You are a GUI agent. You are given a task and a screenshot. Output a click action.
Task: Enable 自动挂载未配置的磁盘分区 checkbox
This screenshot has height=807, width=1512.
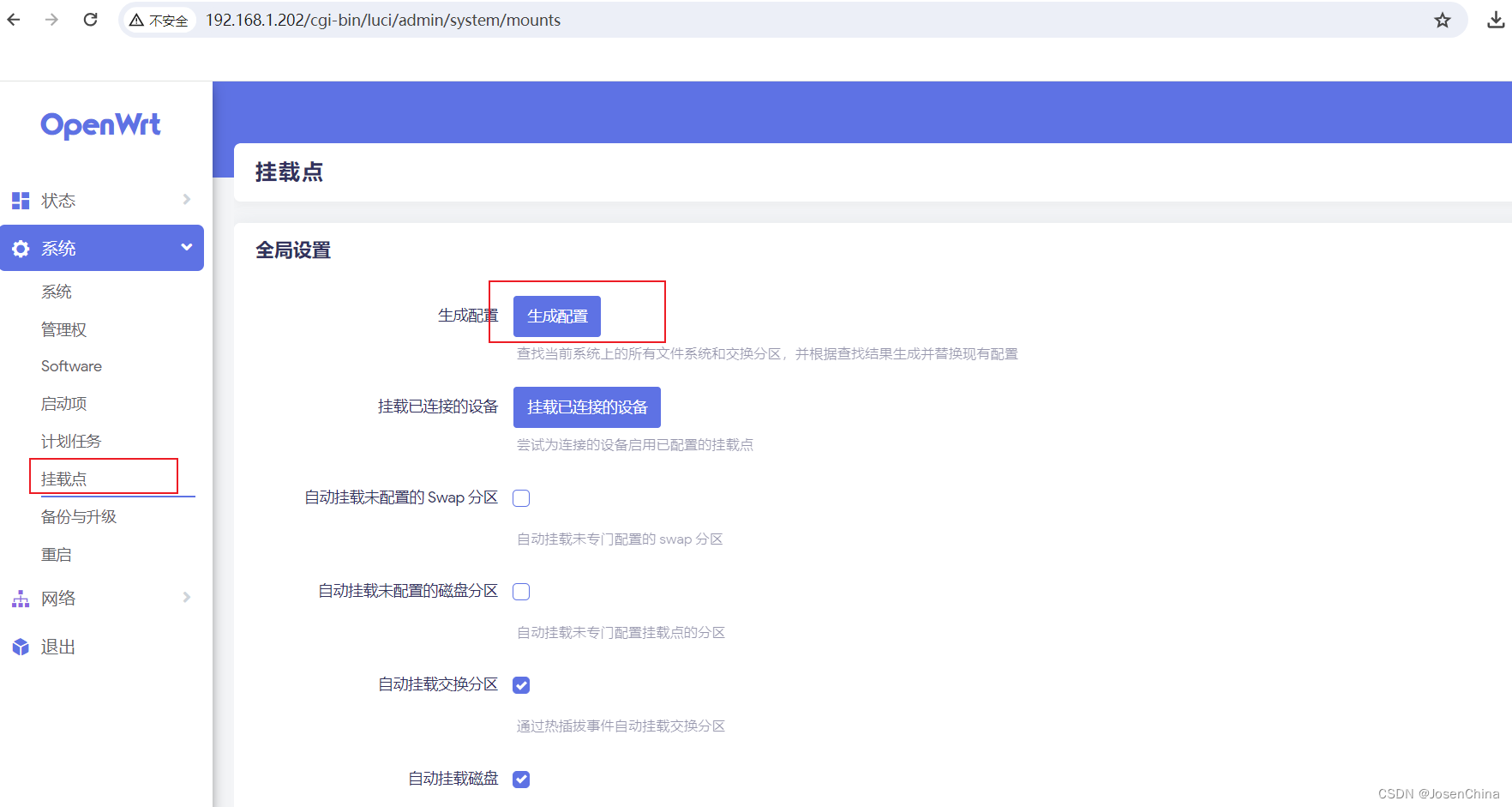click(521, 592)
